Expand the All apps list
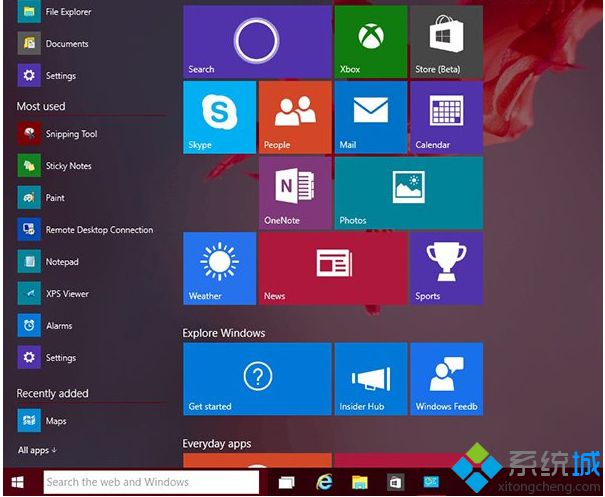Viewport: 605px width, 497px height. [x=37, y=450]
